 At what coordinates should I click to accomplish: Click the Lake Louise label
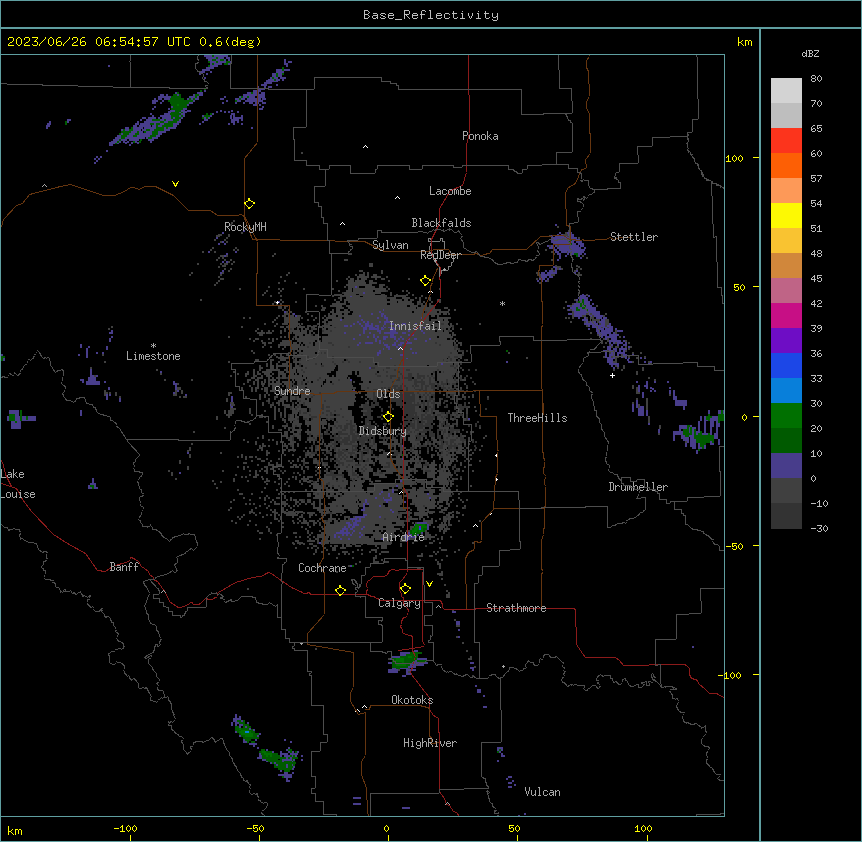click(x=18, y=484)
